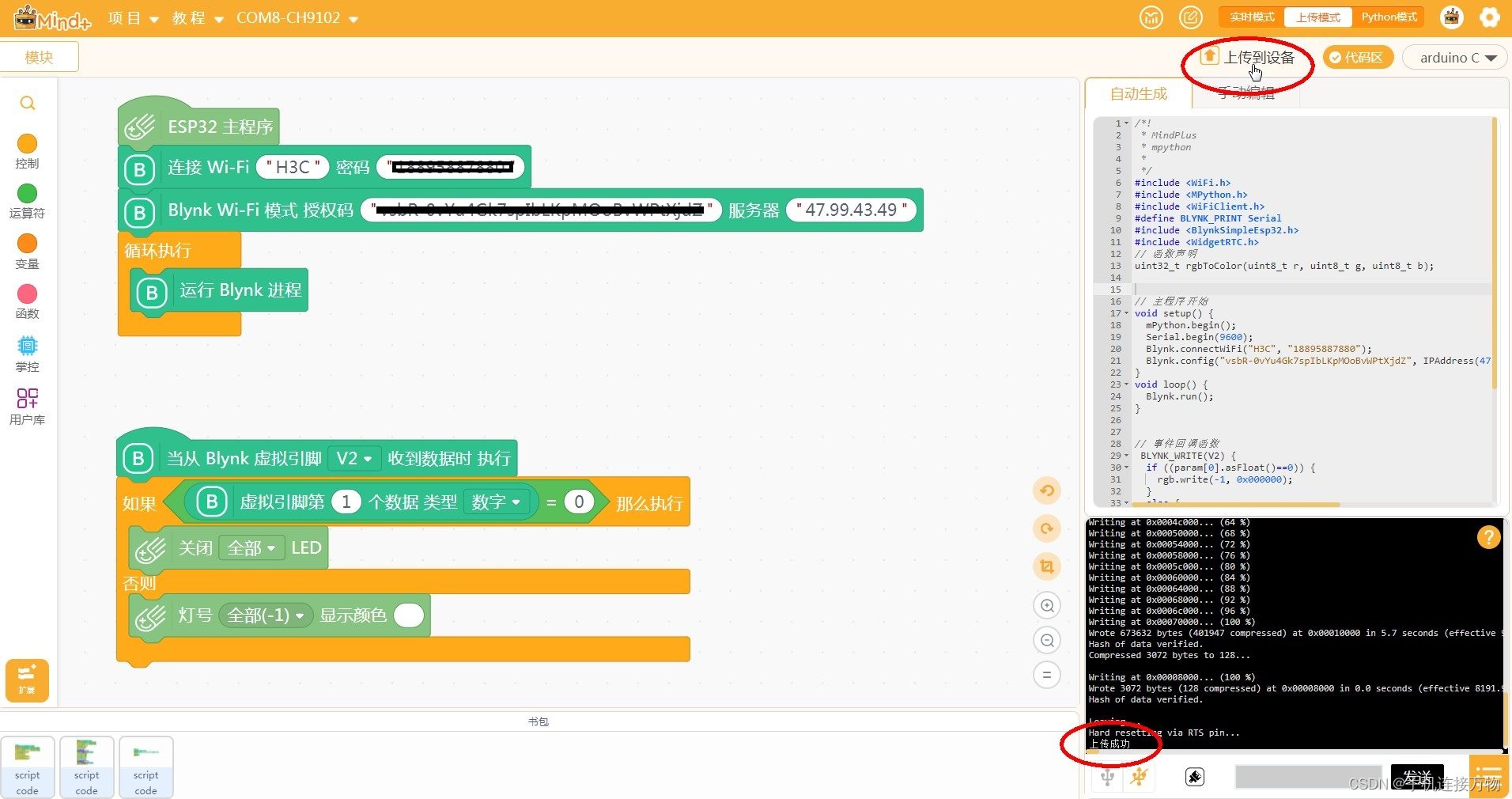The height and width of the screenshot is (799, 1512).
Task: Open the 用户库 user library category
Action: coord(27,407)
